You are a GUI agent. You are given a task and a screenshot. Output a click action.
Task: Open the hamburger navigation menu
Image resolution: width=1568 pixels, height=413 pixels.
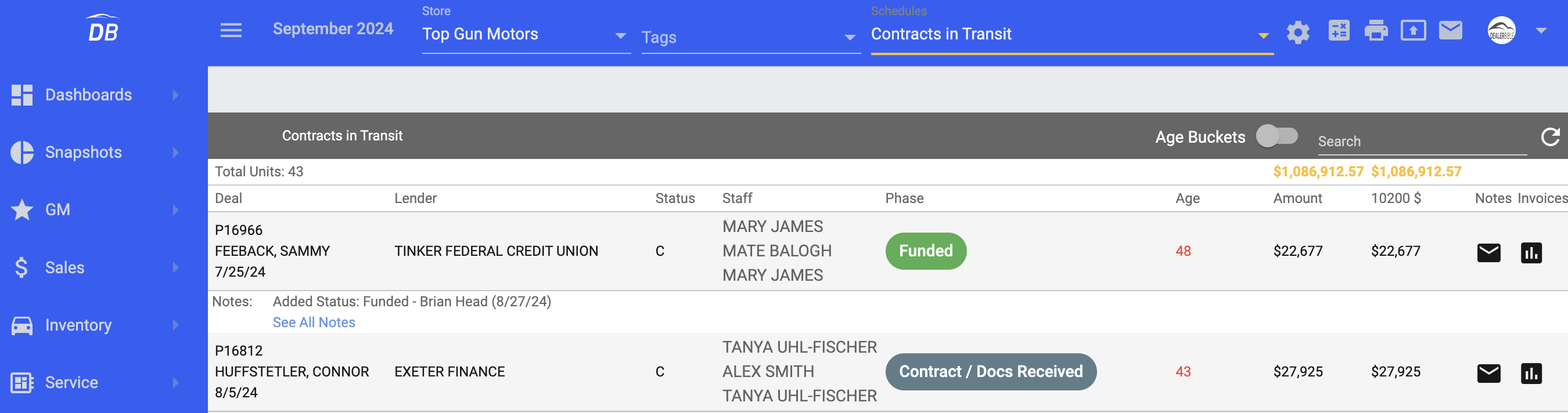pos(231,30)
